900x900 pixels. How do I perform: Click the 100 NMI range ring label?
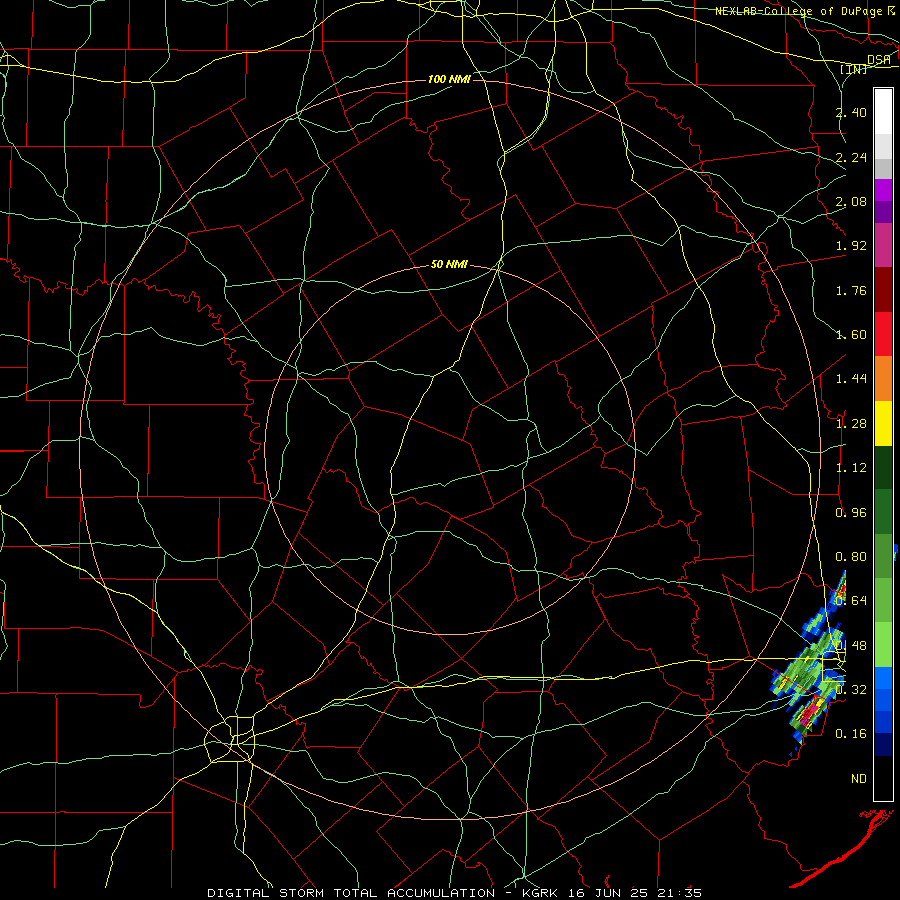pos(449,79)
